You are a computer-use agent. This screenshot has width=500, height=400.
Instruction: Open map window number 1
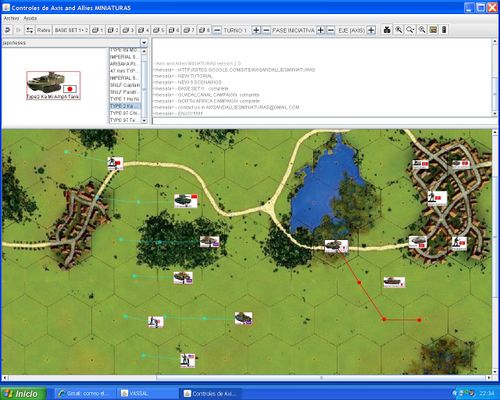(97, 30)
